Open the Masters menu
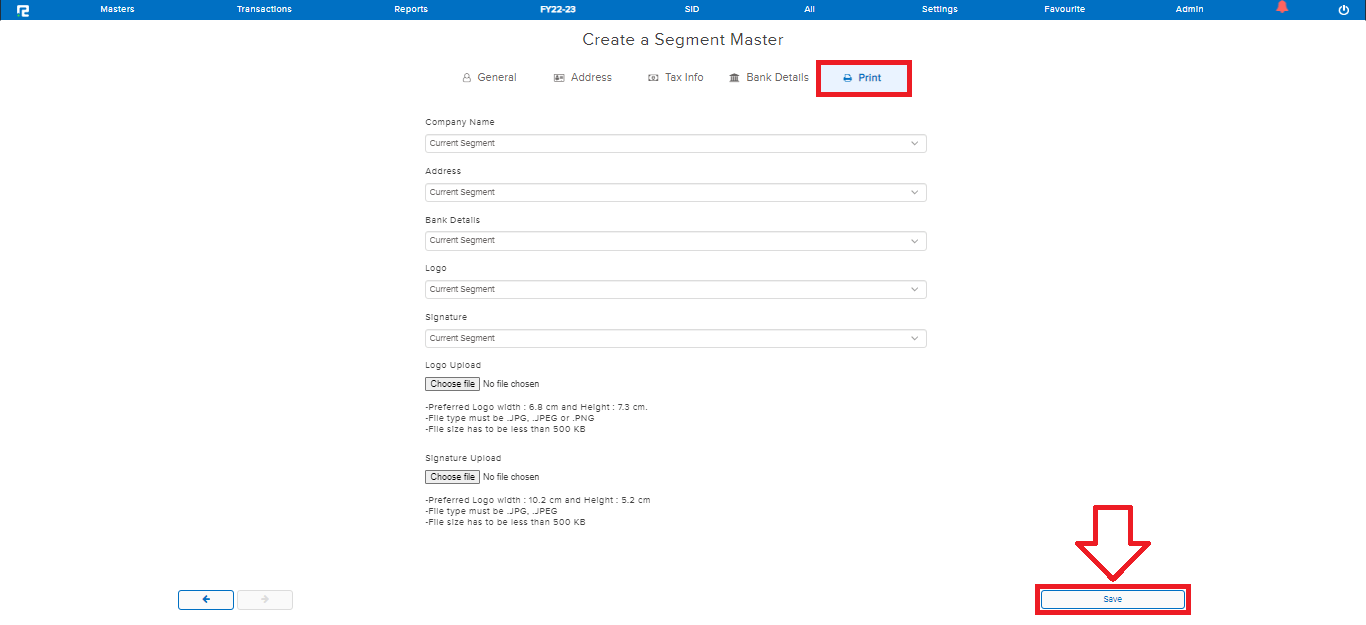The height and width of the screenshot is (625, 1366). click(x=117, y=9)
